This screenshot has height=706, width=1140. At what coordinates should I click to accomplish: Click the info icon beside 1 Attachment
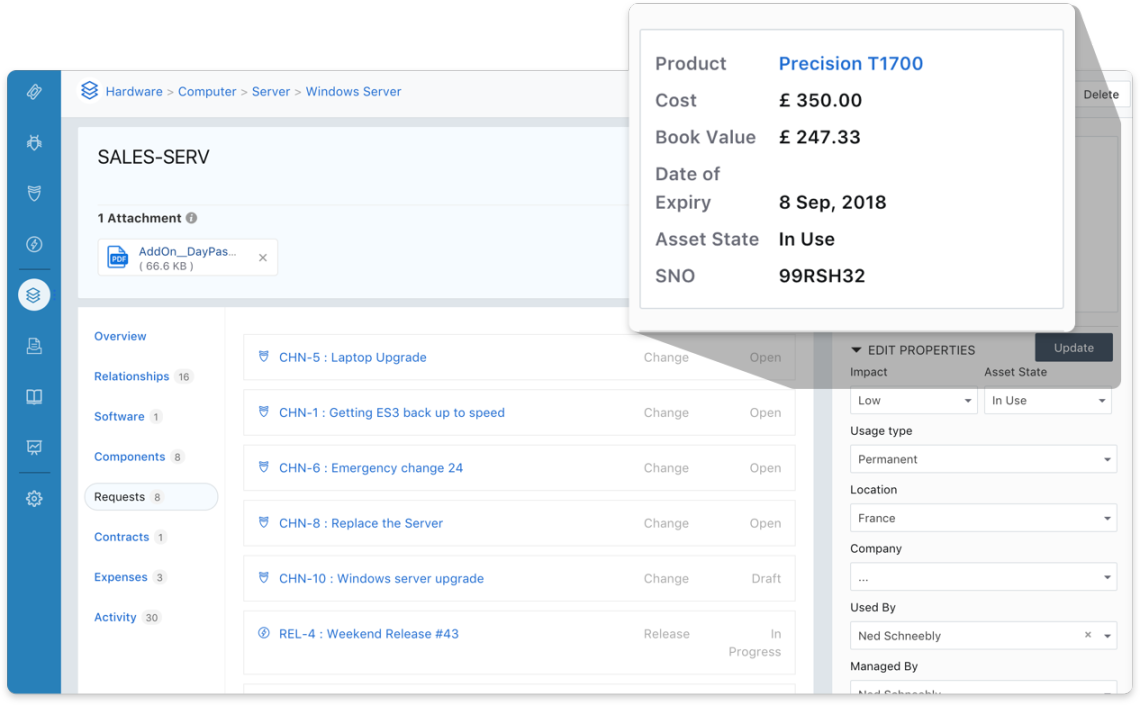click(192, 218)
